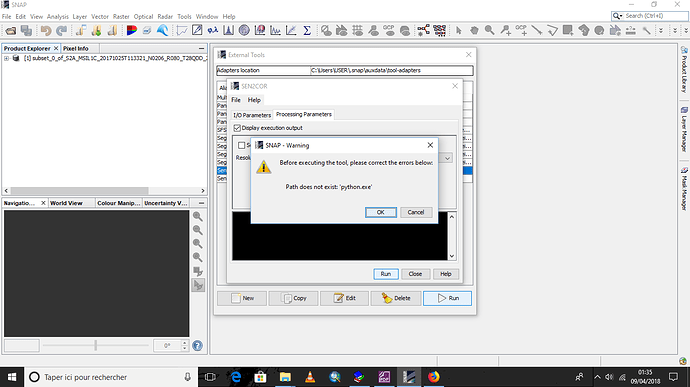Open the Mask Manager side panel
The height and width of the screenshot is (387, 690).
click(x=684, y=188)
